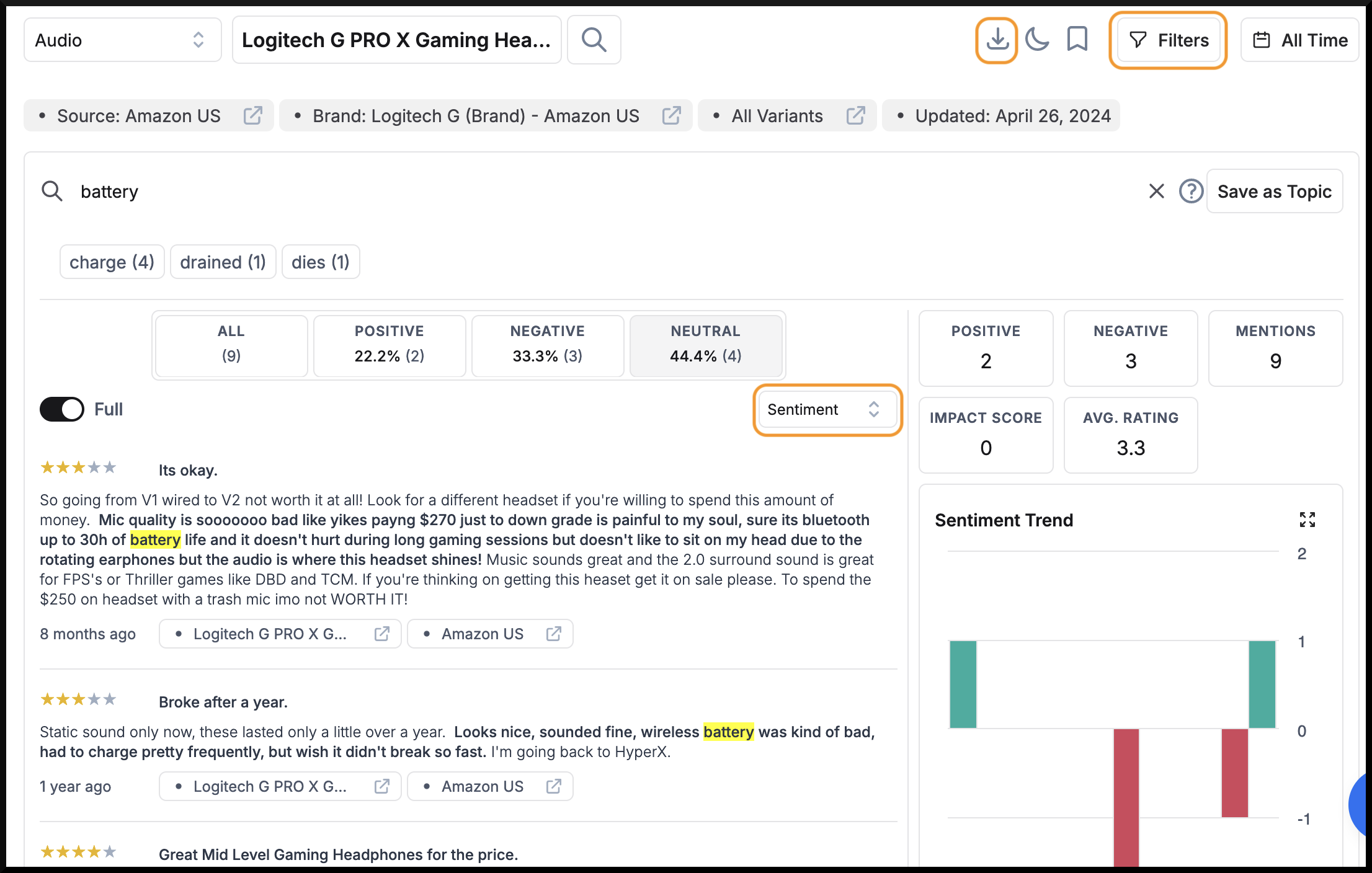
Task: Select the charge (4) keyword chip
Action: tap(112, 262)
